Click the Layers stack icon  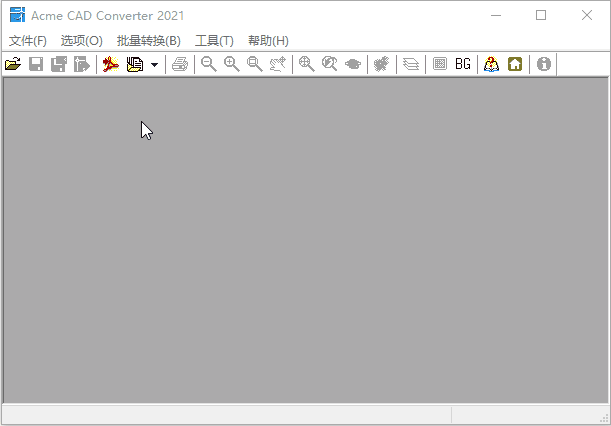point(411,64)
